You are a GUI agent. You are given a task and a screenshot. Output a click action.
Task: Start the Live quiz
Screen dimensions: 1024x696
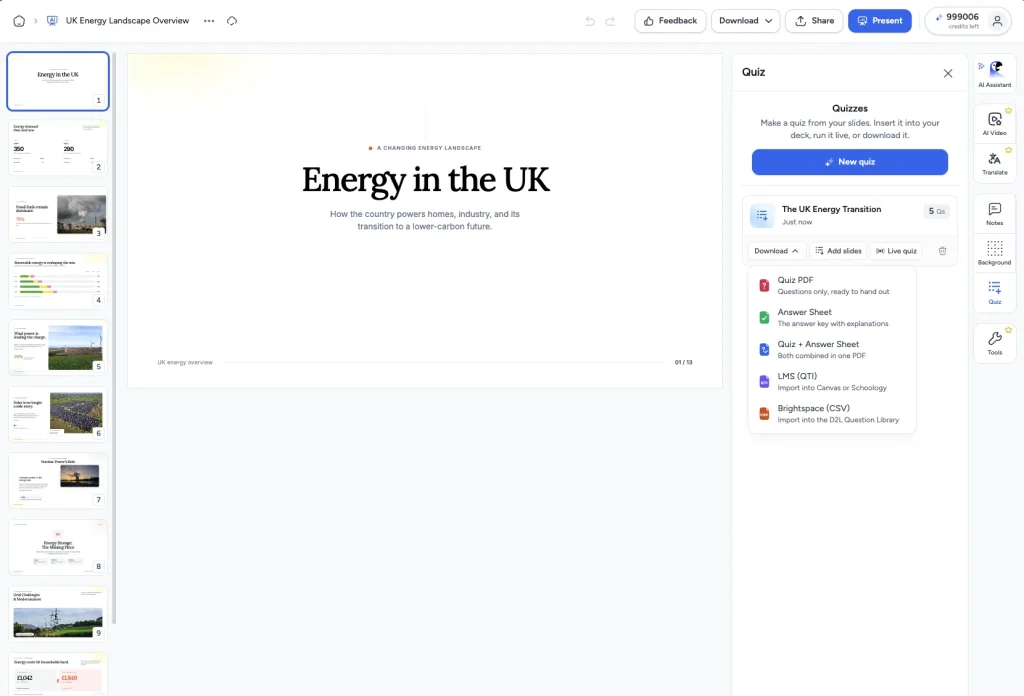(896, 251)
